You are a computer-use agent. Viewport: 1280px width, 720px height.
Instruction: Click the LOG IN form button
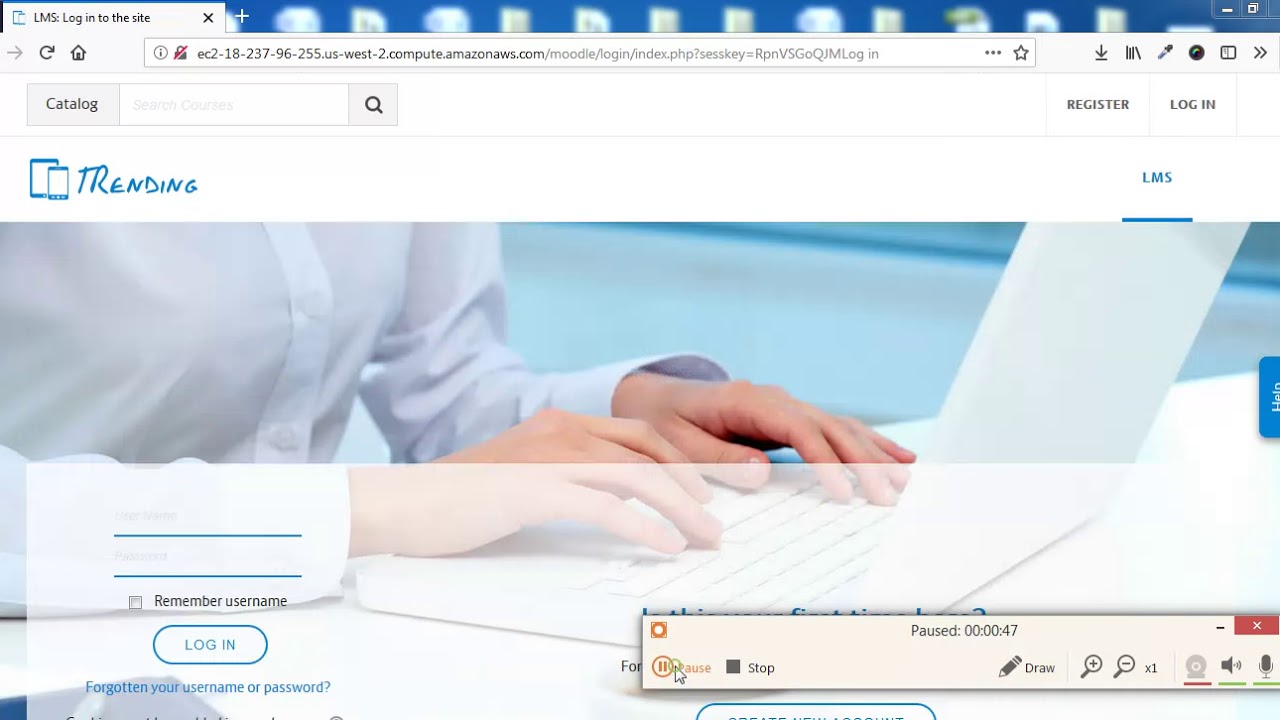pos(210,645)
